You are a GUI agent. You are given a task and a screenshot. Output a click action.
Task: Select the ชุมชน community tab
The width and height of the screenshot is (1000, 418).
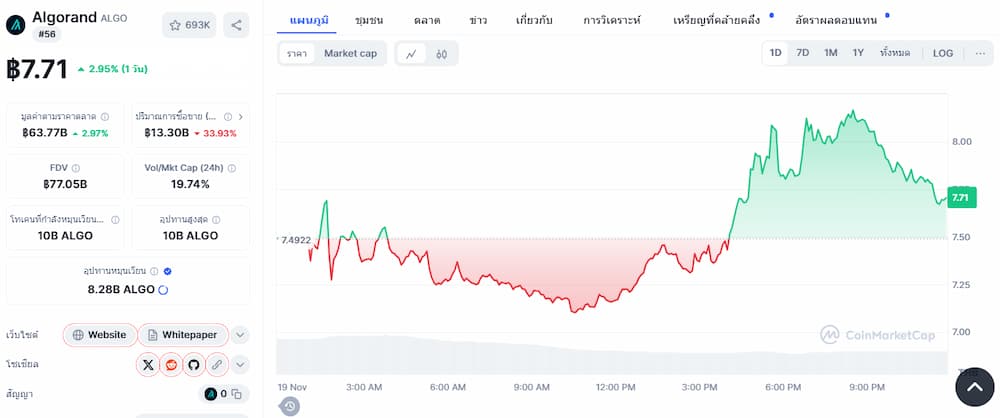(x=369, y=20)
